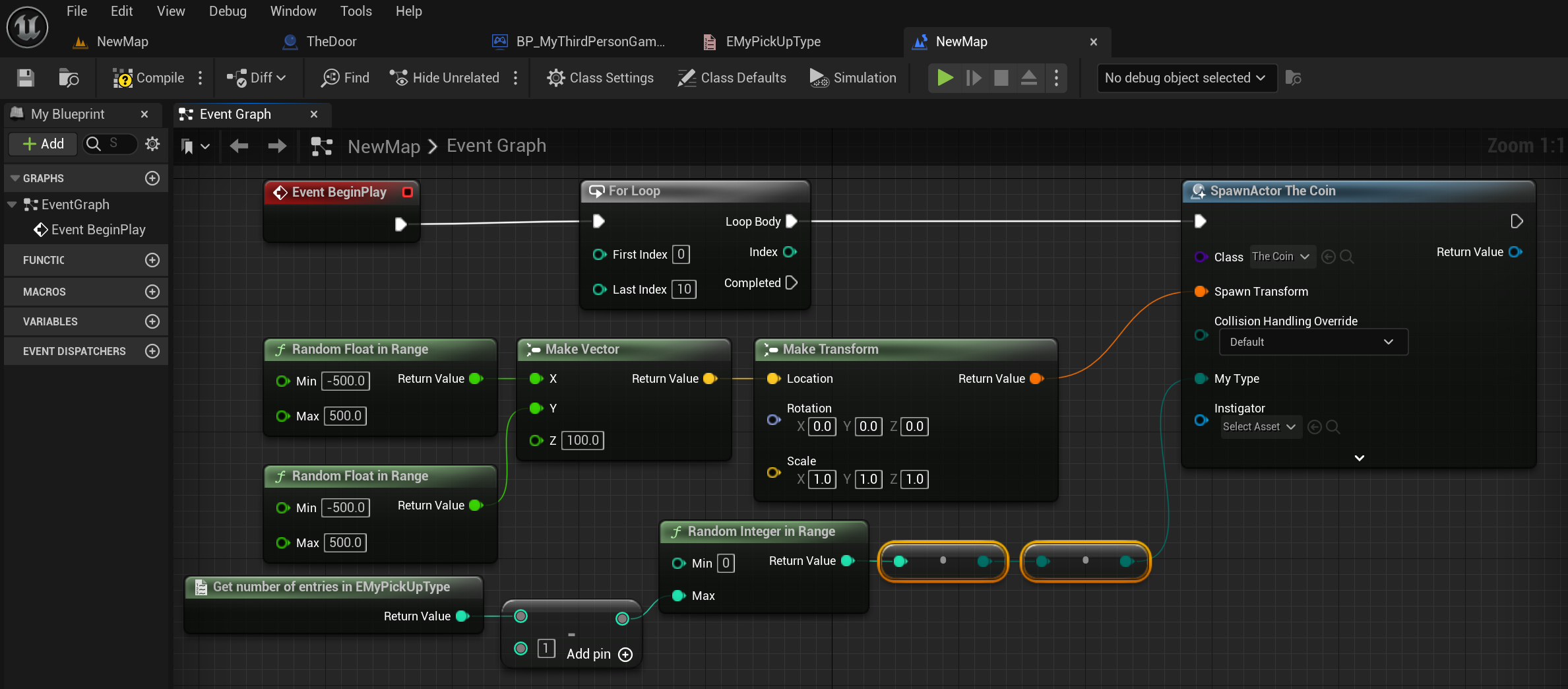Image resolution: width=1568 pixels, height=689 pixels.
Task: Browse to The Coin class asset
Action: (x=1347, y=257)
